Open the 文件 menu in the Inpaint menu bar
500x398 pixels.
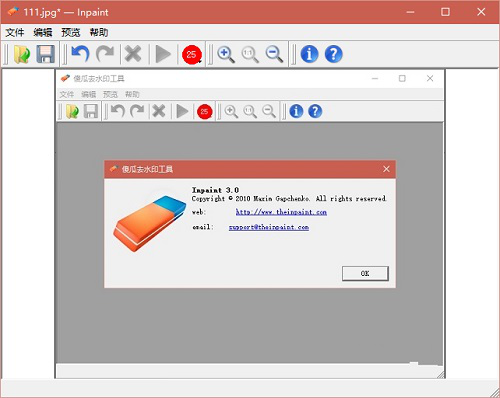[x=15, y=32]
